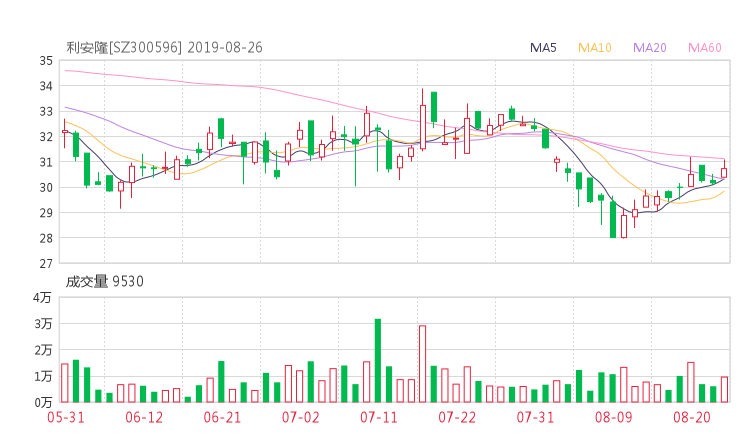The width and height of the screenshot is (740, 440).
Task: Click the price axis label 28
Action: point(46,238)
